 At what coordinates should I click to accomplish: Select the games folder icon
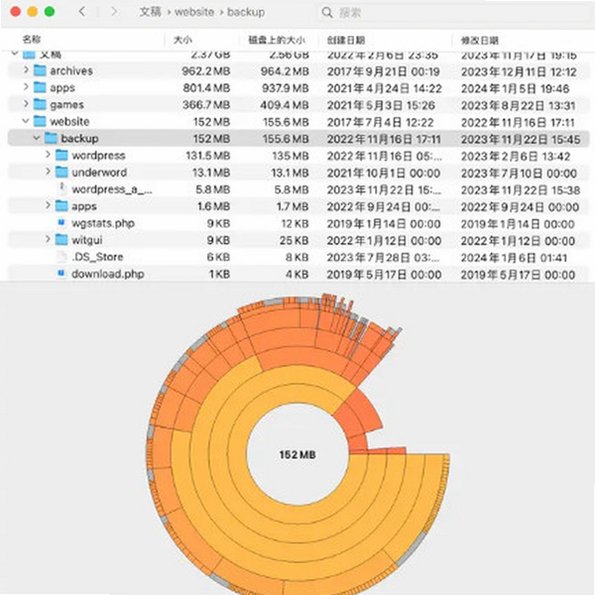tap(39, 104)
